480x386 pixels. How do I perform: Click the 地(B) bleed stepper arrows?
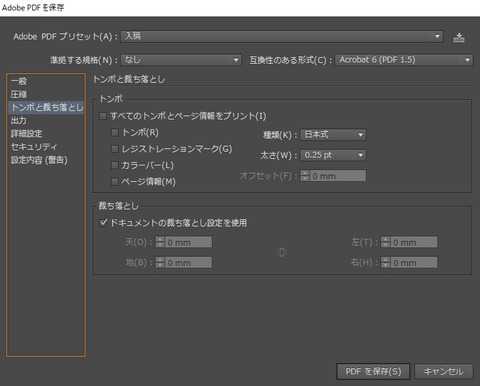pos(160,262)
